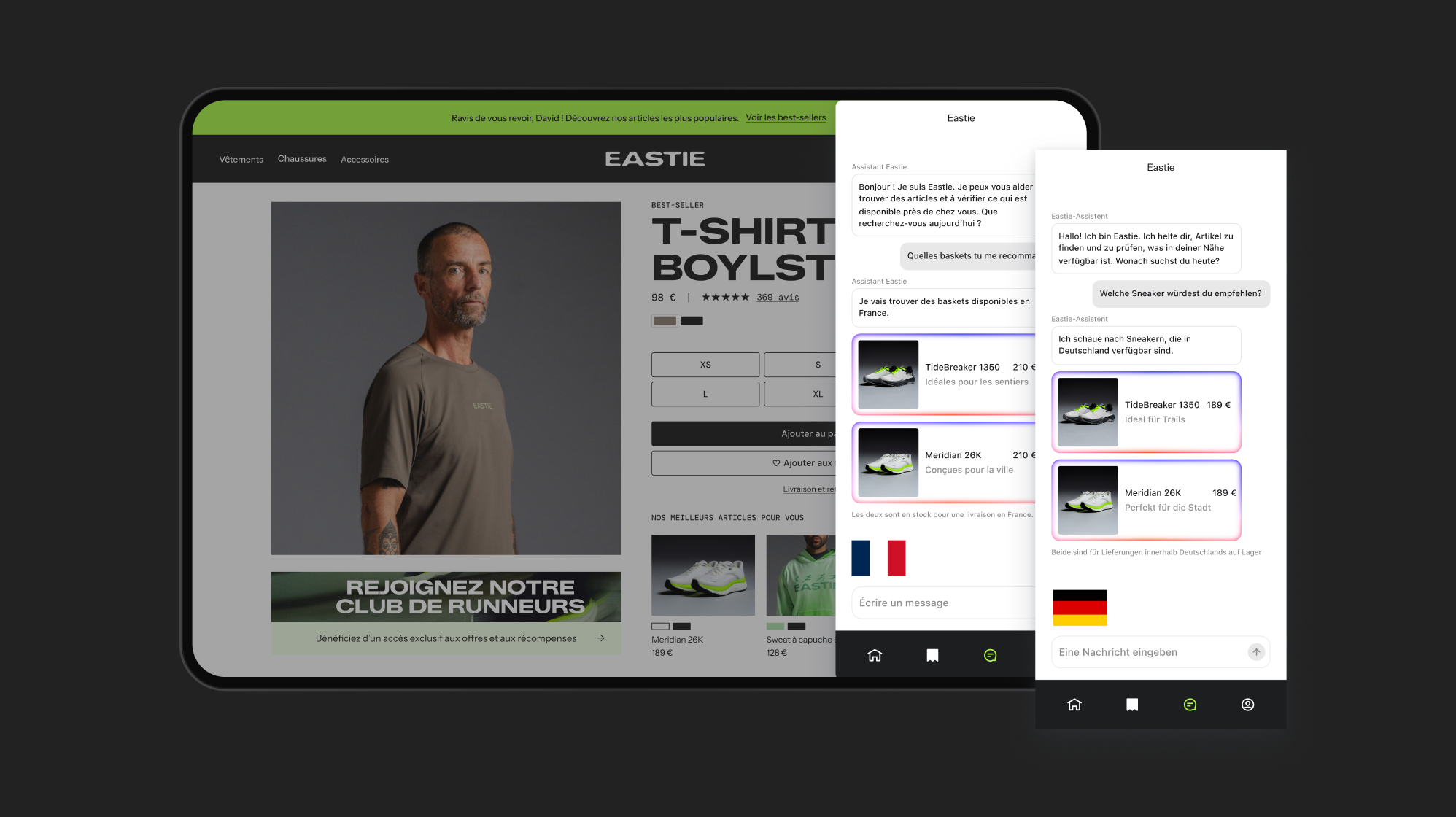Click 'Bénéficiez d'un accès exclusif' banner text

pyautogui.click(x=446, y=638)
